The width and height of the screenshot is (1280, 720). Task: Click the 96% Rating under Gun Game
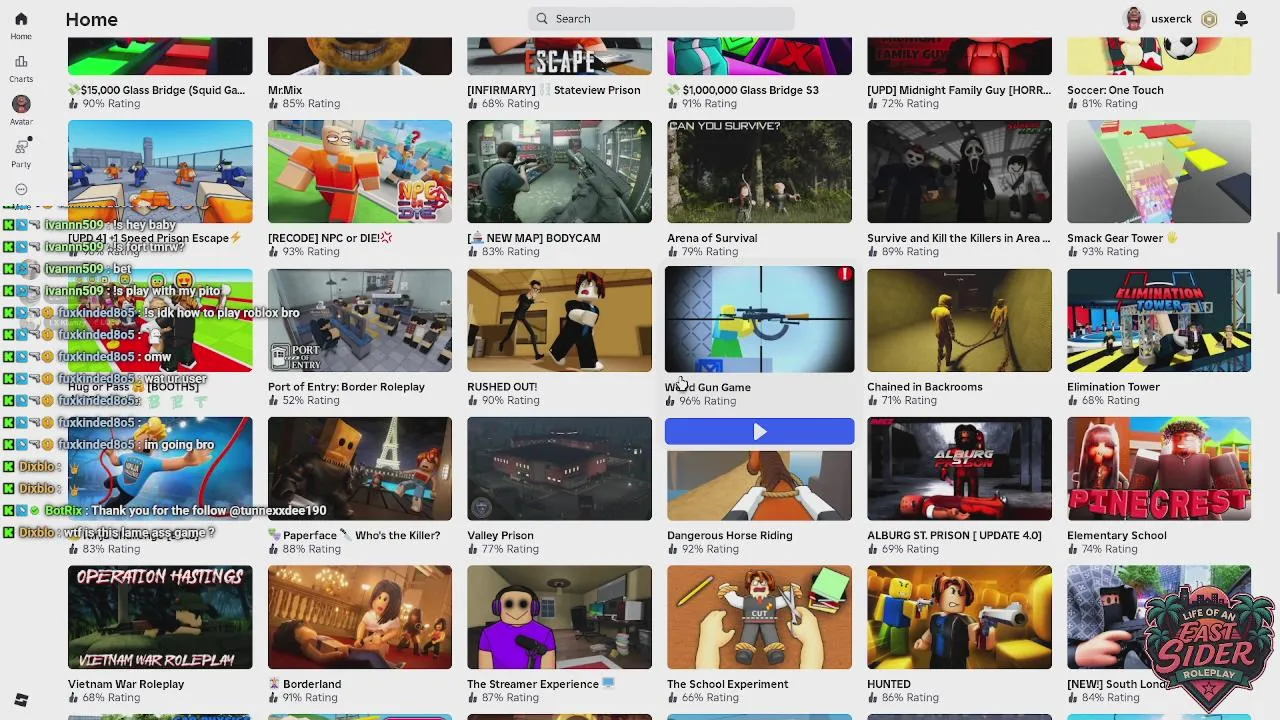pos(701,401)
